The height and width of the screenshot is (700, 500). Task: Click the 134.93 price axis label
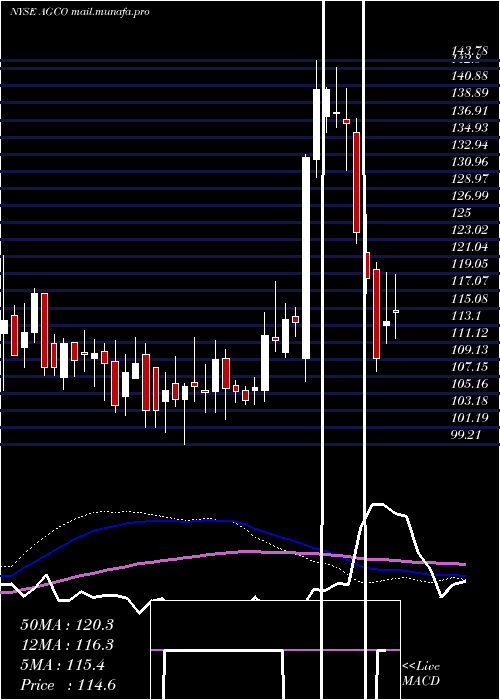click(x=469, y=128)
